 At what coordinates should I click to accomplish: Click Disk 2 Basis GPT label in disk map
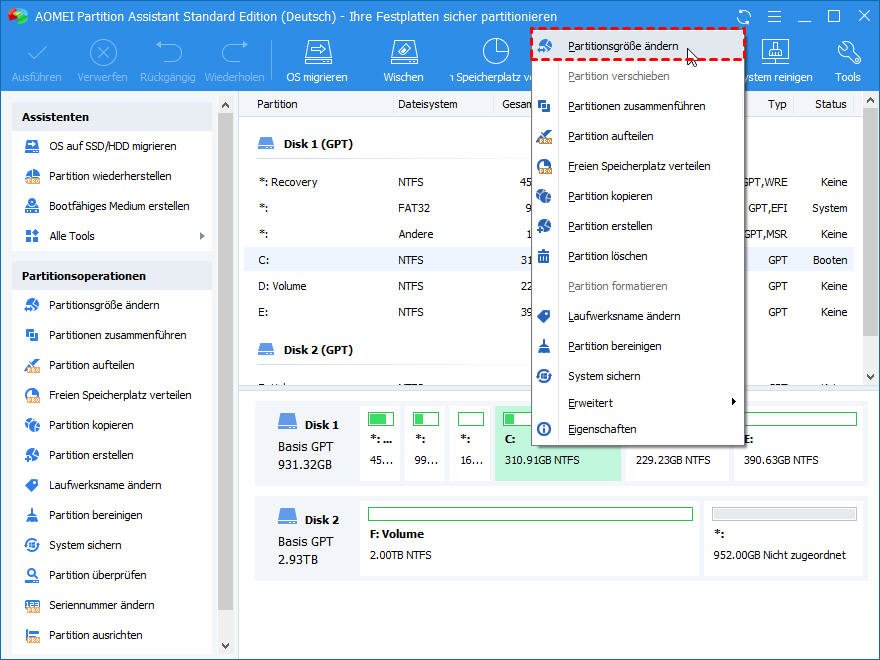(308, 539)
